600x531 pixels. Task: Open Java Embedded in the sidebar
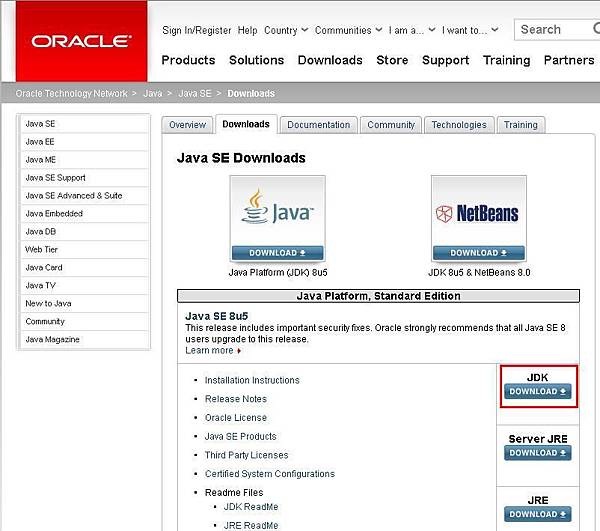point(85,214)
